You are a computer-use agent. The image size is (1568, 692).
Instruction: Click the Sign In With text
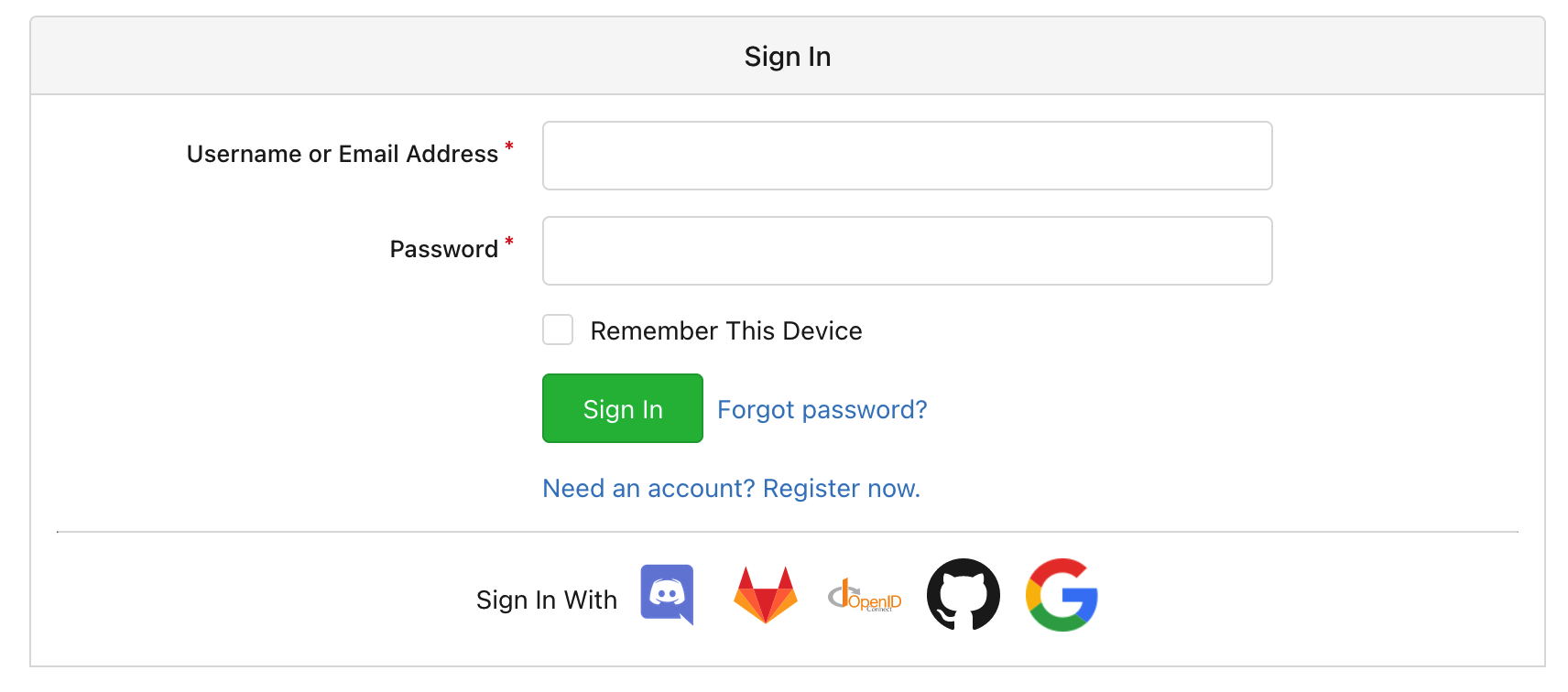[546, 600]
